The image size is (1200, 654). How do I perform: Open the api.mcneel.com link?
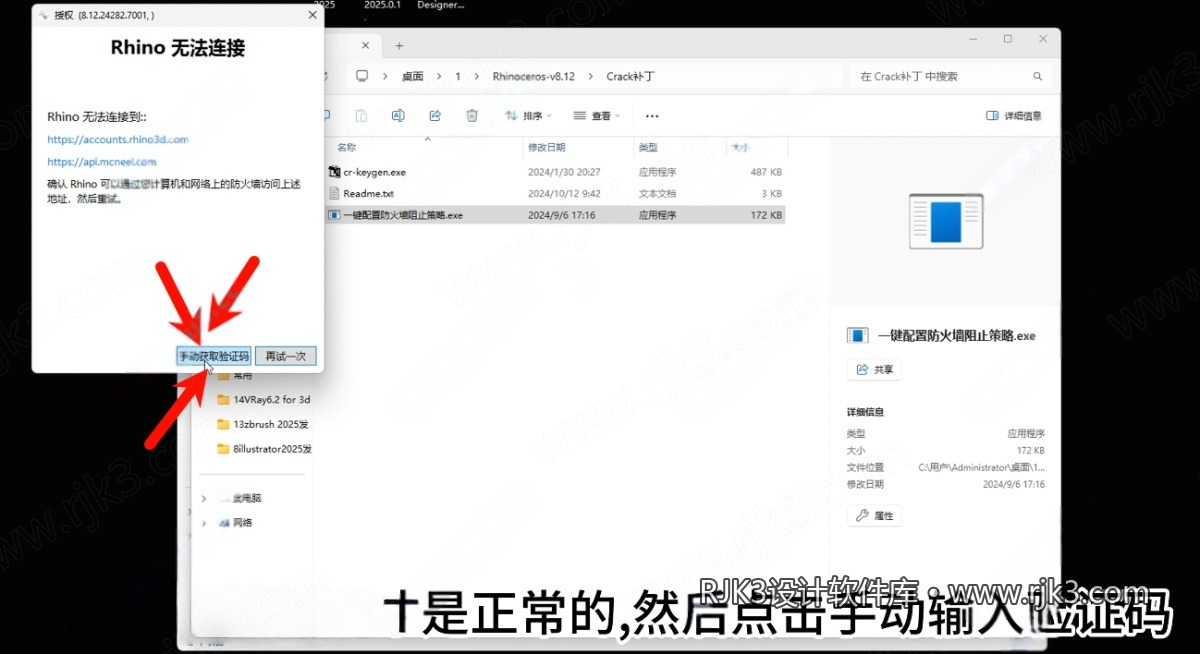[x=102, y=162]
